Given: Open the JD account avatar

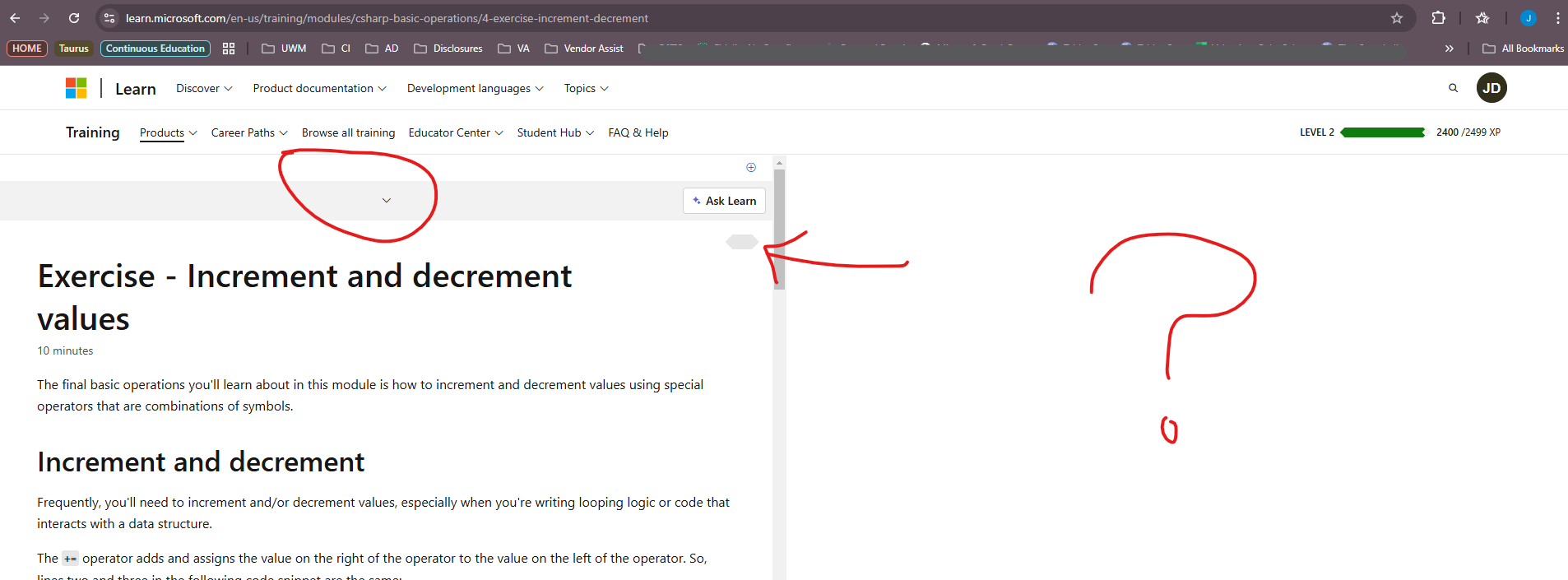Looking at the screenshot, I should pos(1491,88).
